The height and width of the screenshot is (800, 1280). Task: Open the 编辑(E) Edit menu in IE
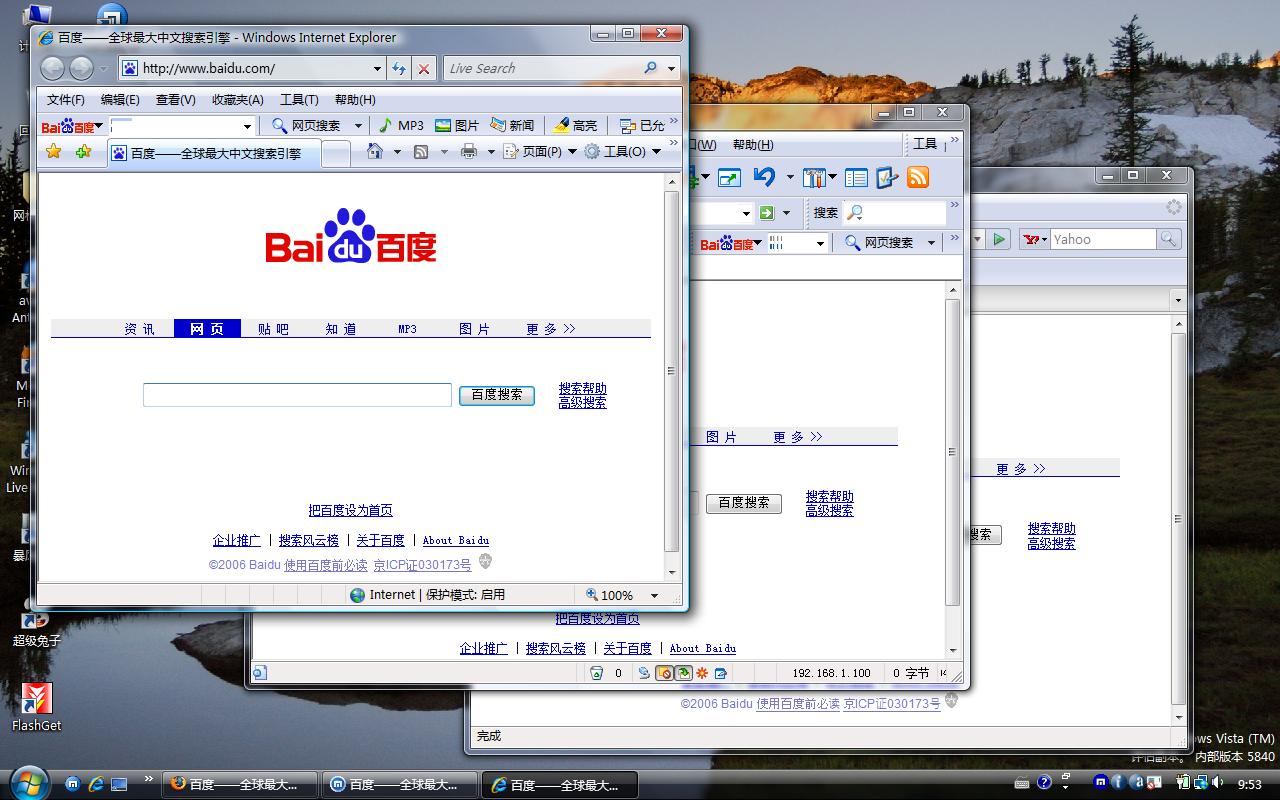click(x=120, y=99)
